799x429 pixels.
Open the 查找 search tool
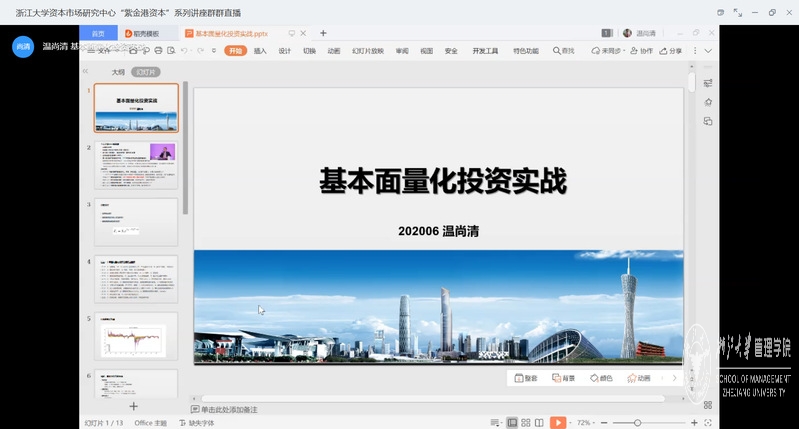tap(564, 51)
